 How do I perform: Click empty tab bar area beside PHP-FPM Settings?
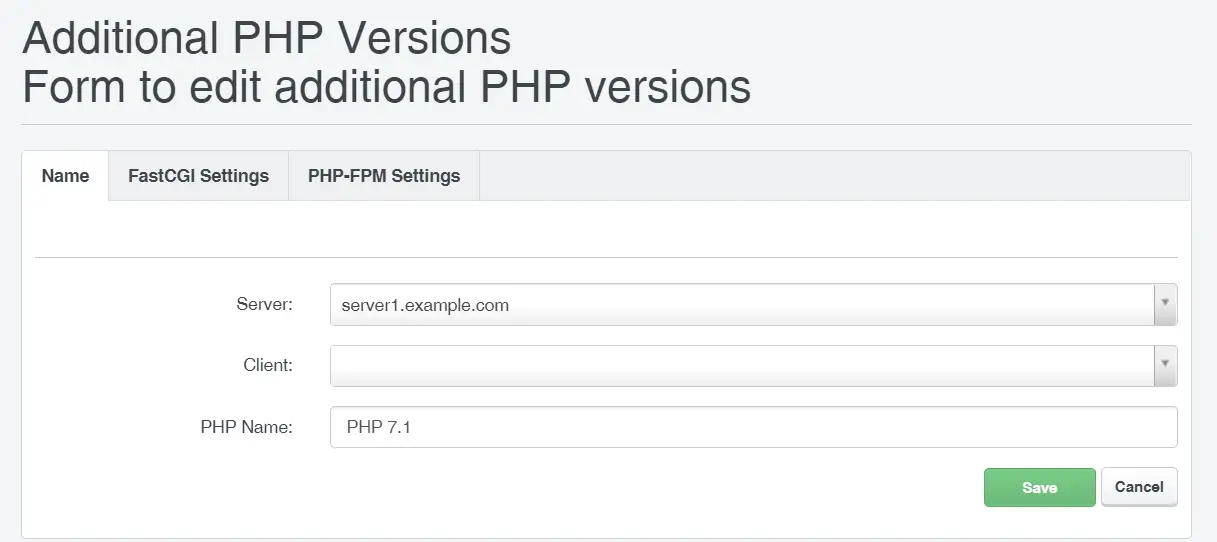835,176
